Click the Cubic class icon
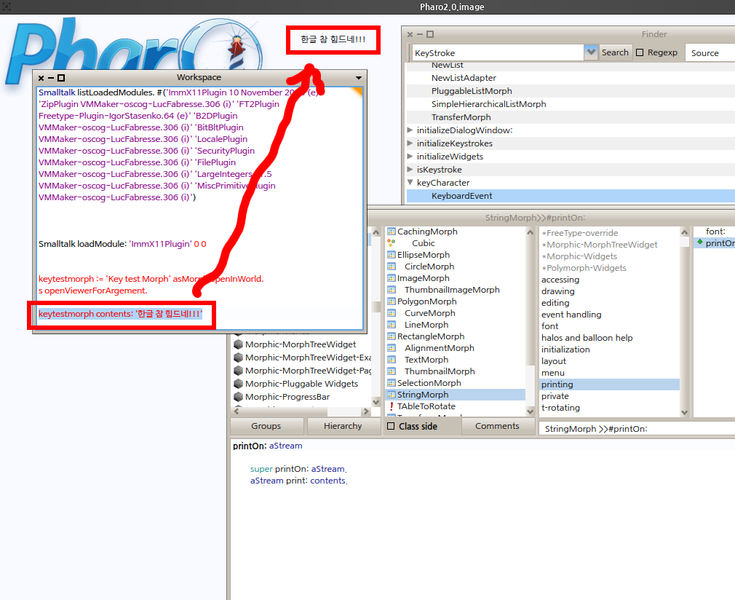This screenshot has width=735, height=600. pyautogui.click(x=391, y=244)
